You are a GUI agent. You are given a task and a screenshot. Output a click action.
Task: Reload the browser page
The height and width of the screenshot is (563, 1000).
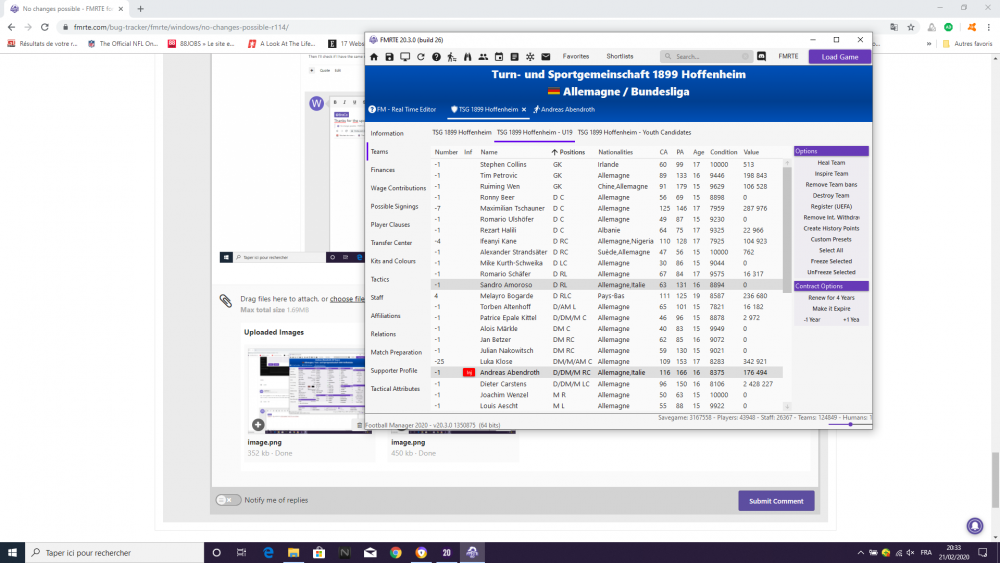click(45, 27)
